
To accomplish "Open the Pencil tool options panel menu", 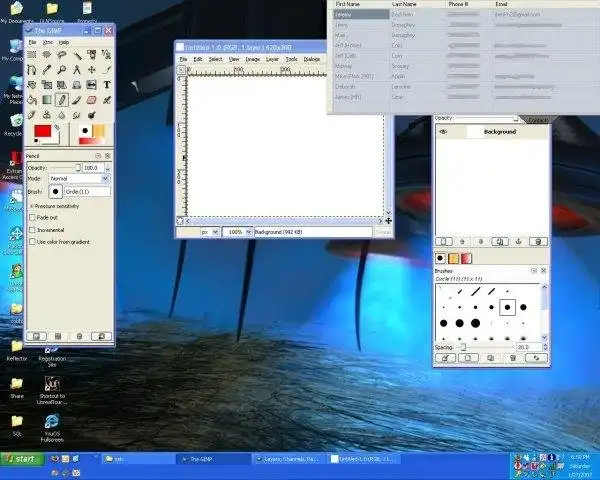I will click(98, 156).
